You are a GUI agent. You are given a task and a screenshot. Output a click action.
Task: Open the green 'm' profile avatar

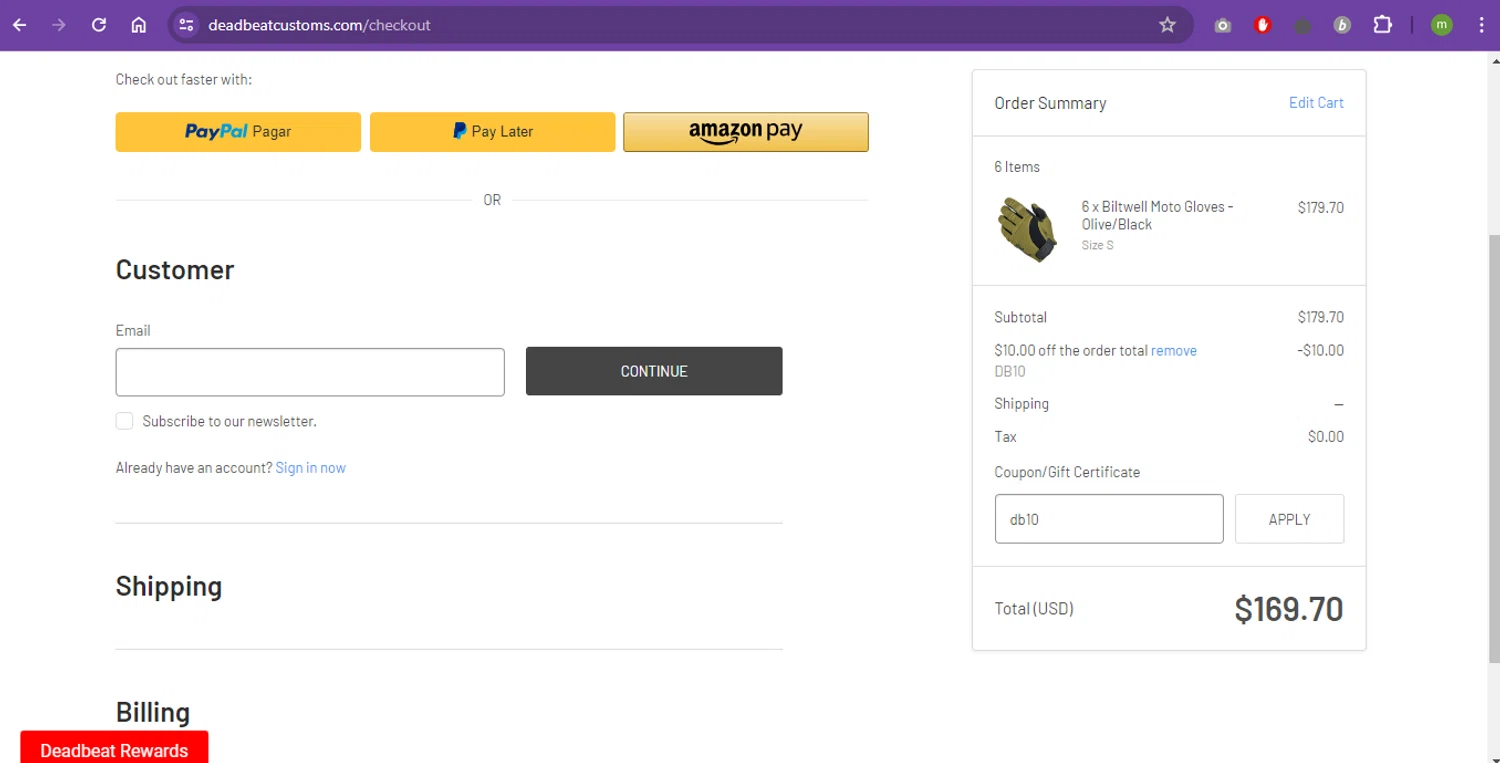[1441, 25]
